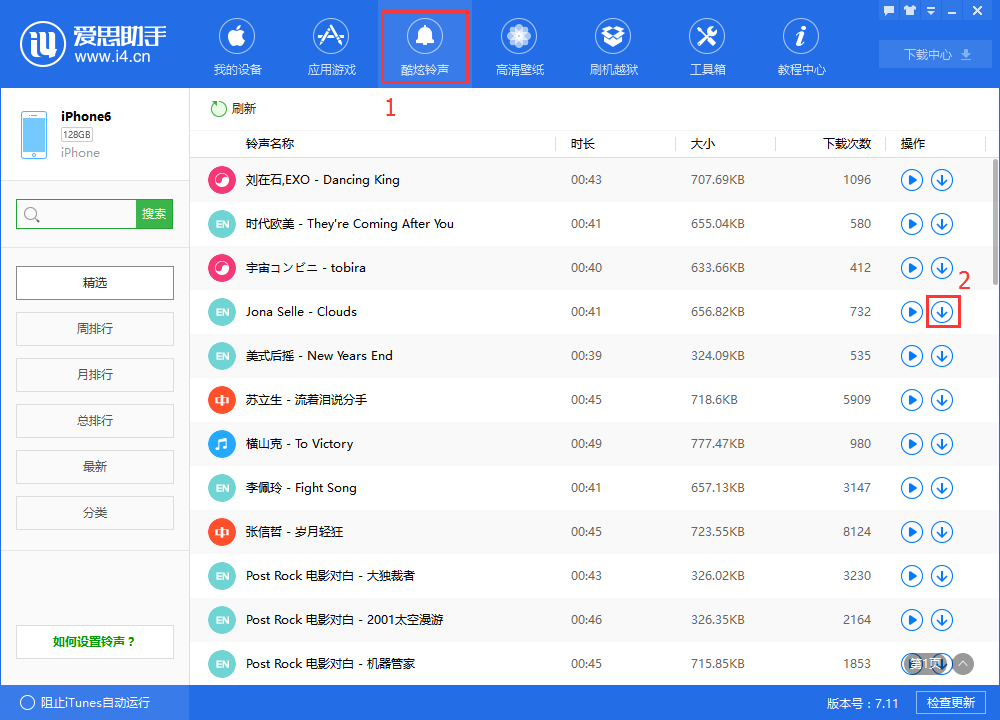The width and height of the screenshot is (1000, 720).
Task: Open the 教程中心 tutorial center
Action: point(801,45)
